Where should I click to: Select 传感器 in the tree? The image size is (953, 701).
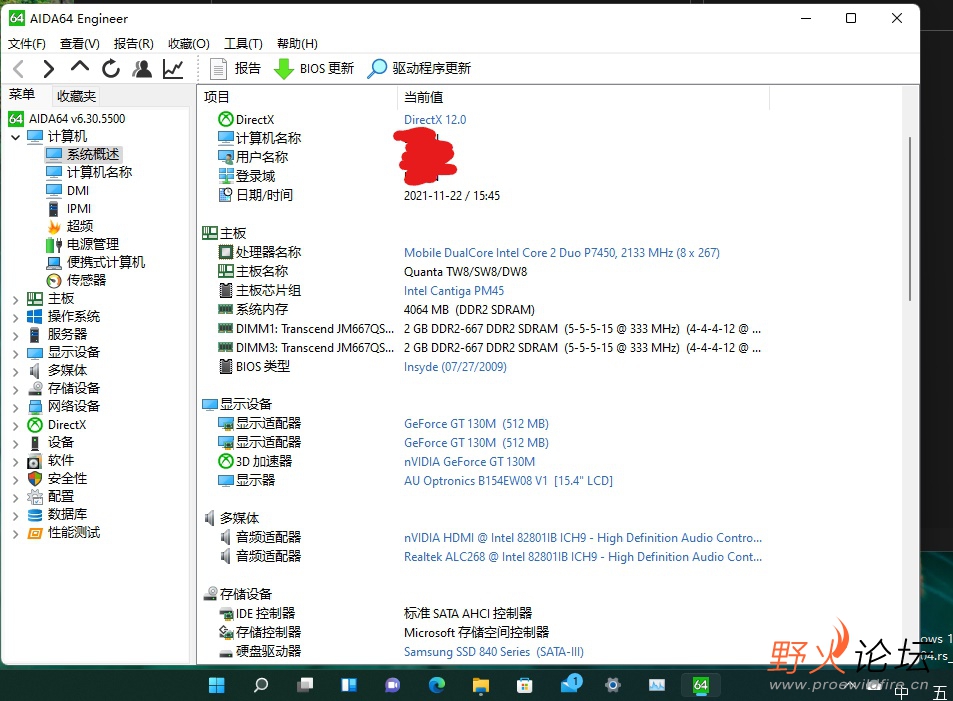pos(76,280)
